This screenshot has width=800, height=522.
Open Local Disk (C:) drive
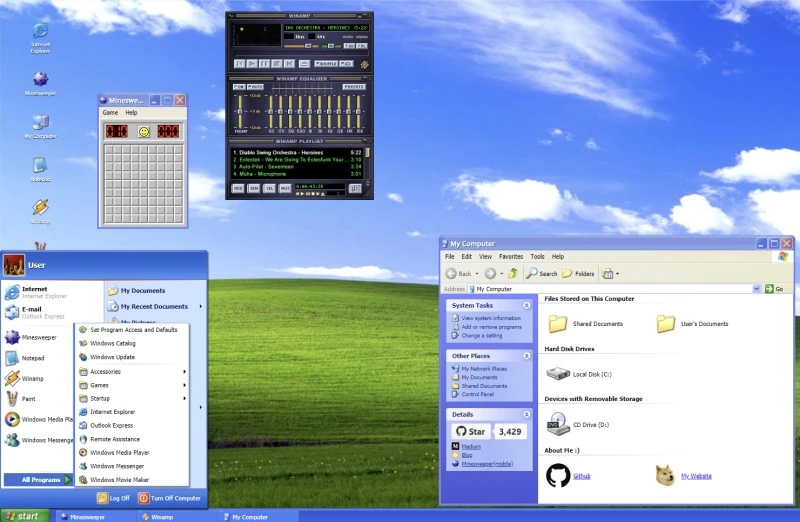pyautogui.click(x=558, y=374)
